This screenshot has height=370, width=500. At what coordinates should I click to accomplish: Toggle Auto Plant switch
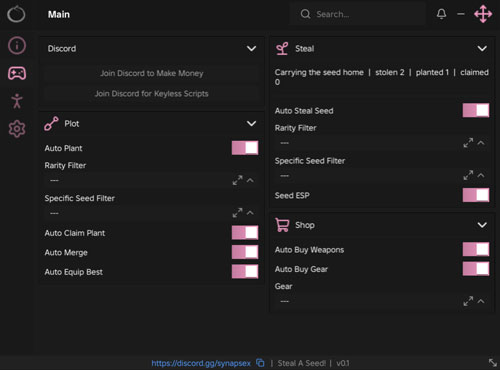tap(245, 148)
